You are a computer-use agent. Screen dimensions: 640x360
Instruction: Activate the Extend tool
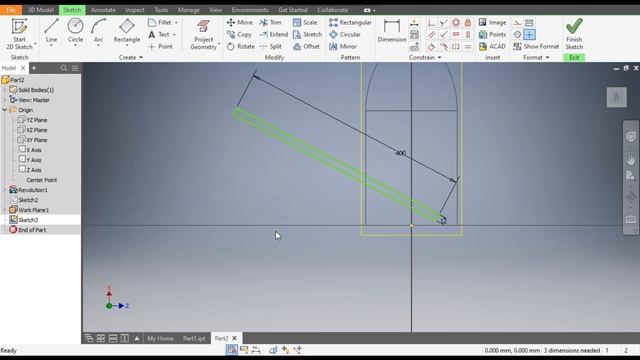click(274, 35)
